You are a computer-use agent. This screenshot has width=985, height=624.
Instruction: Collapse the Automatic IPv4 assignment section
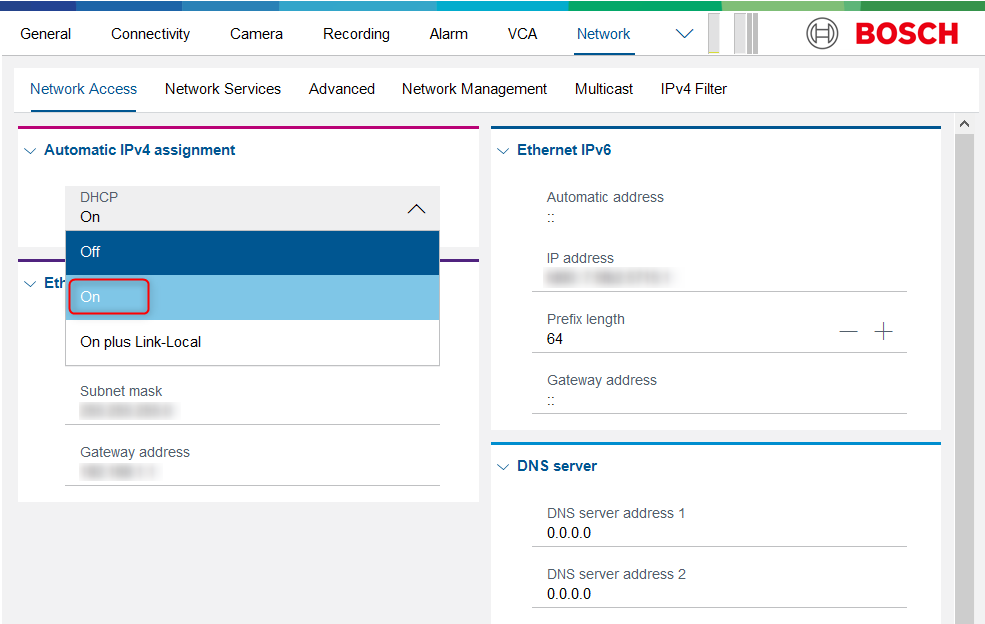(29, 150)
